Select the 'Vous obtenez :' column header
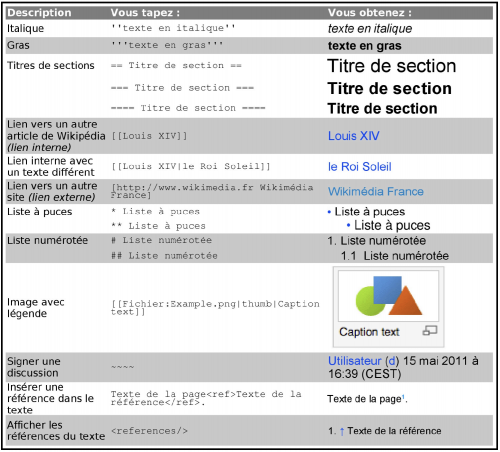The width and height of the screenshot is (500, 452). click(x=370, y=13)
